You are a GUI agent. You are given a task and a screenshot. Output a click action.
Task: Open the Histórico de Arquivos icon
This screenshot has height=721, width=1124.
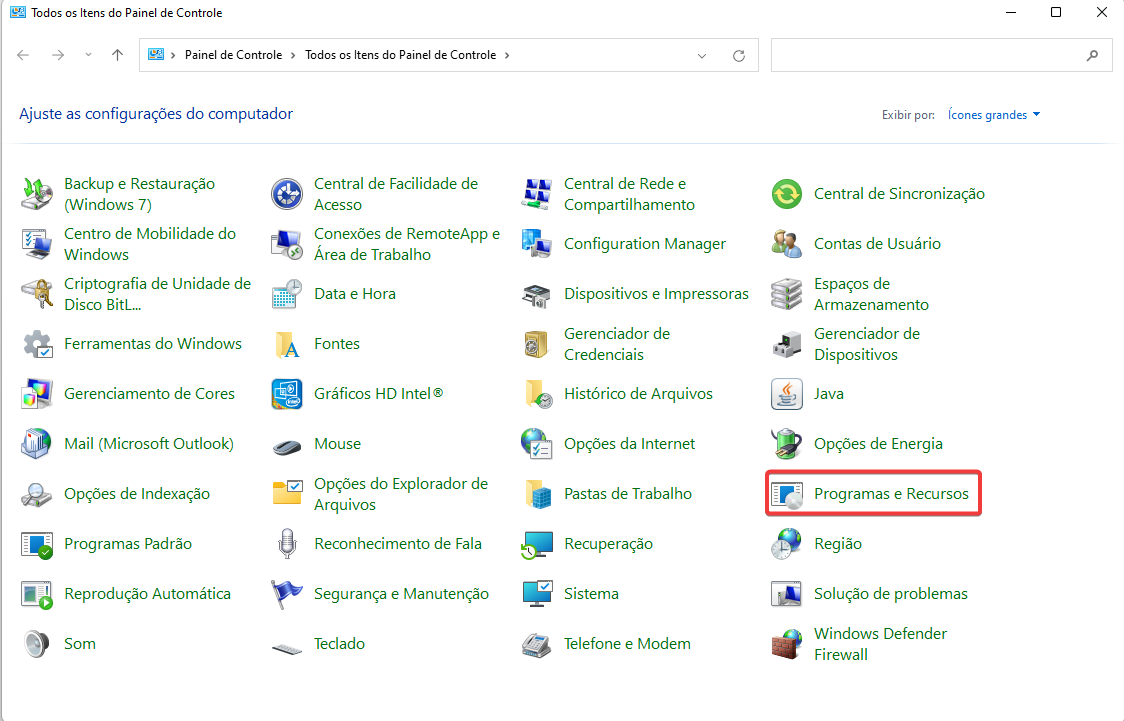pos(537,394)
